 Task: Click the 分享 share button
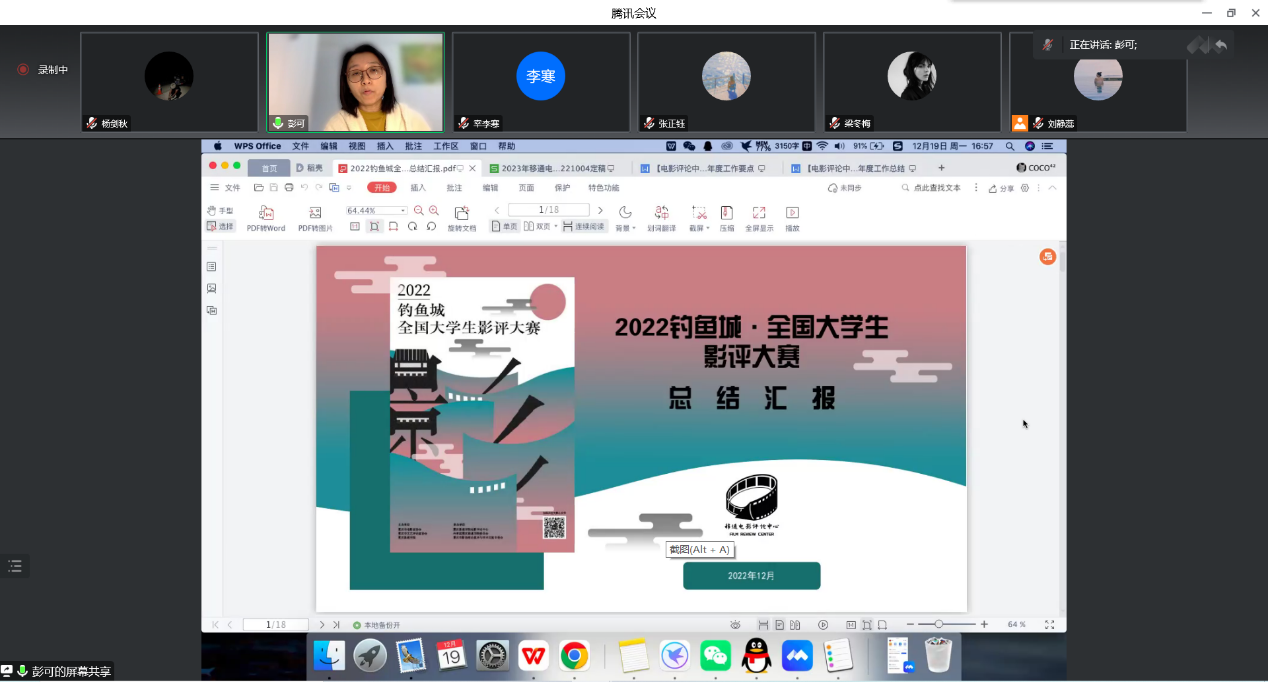[x=1001, y=188]
